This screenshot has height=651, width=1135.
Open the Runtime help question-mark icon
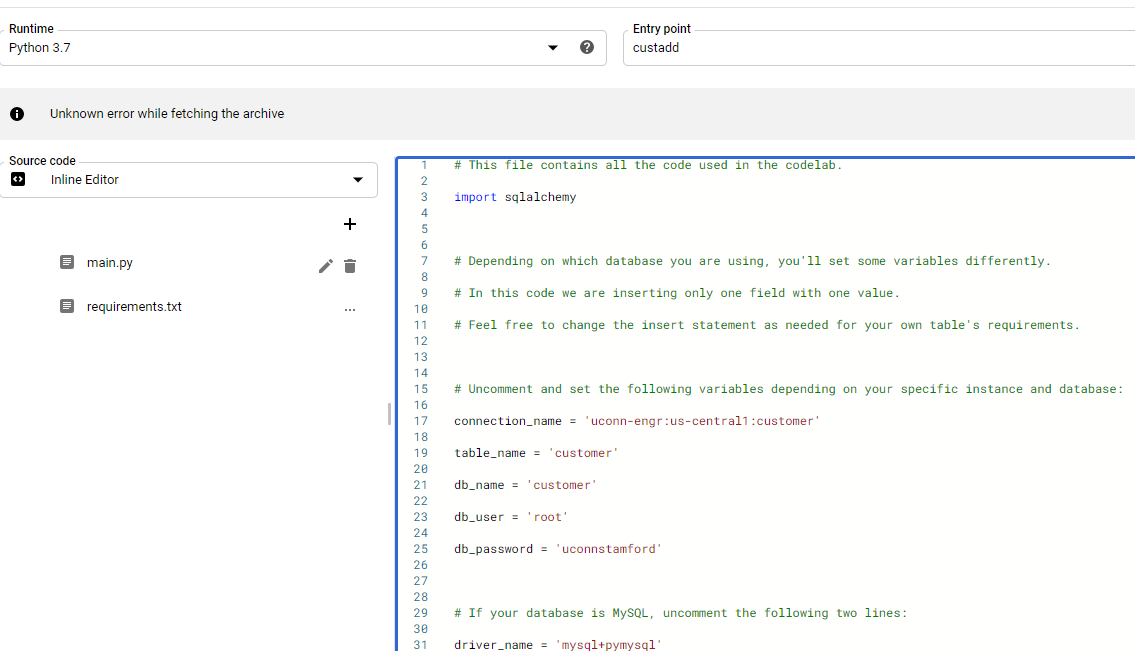point(587,47)
